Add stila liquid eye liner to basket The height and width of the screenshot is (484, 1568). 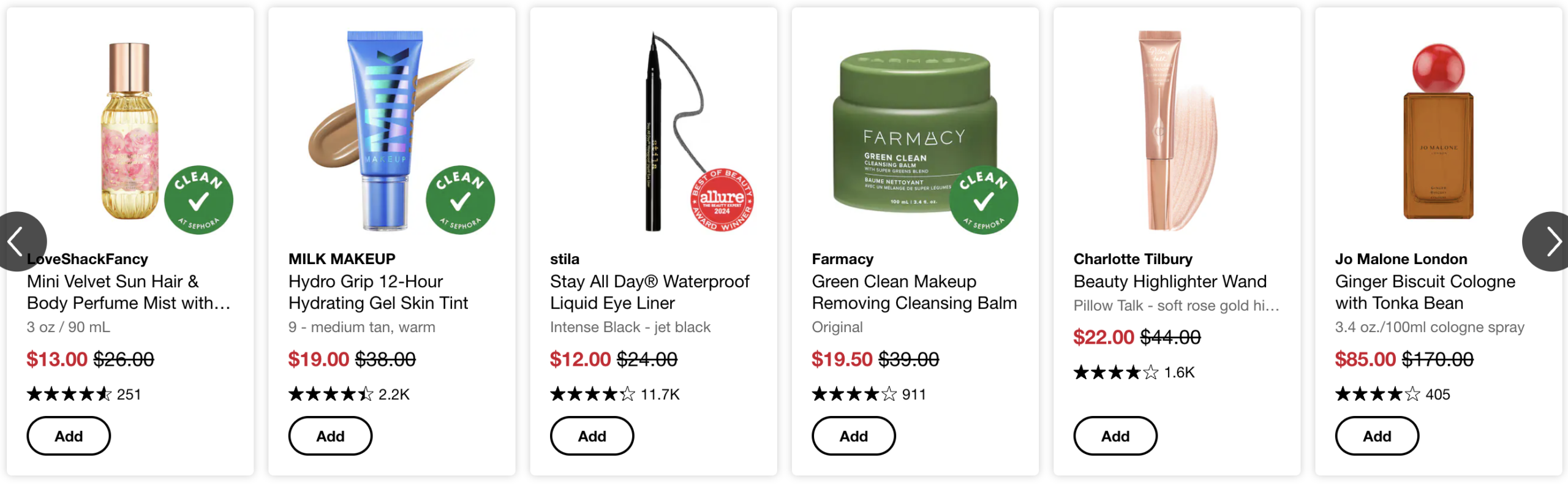(592, 436)
